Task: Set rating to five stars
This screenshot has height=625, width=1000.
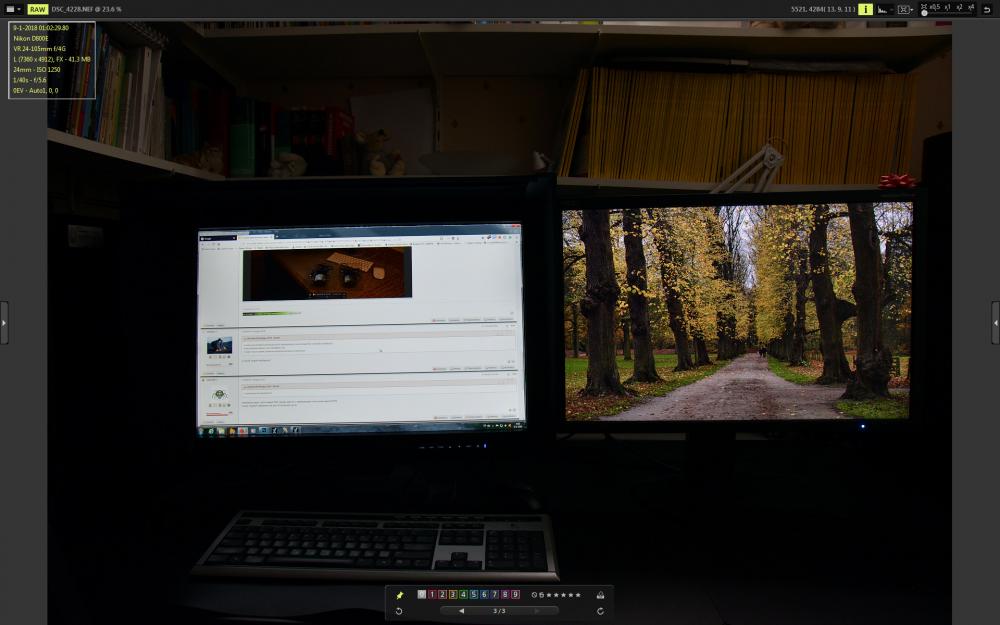Action: pyautogui.click(x=578, y=595)
